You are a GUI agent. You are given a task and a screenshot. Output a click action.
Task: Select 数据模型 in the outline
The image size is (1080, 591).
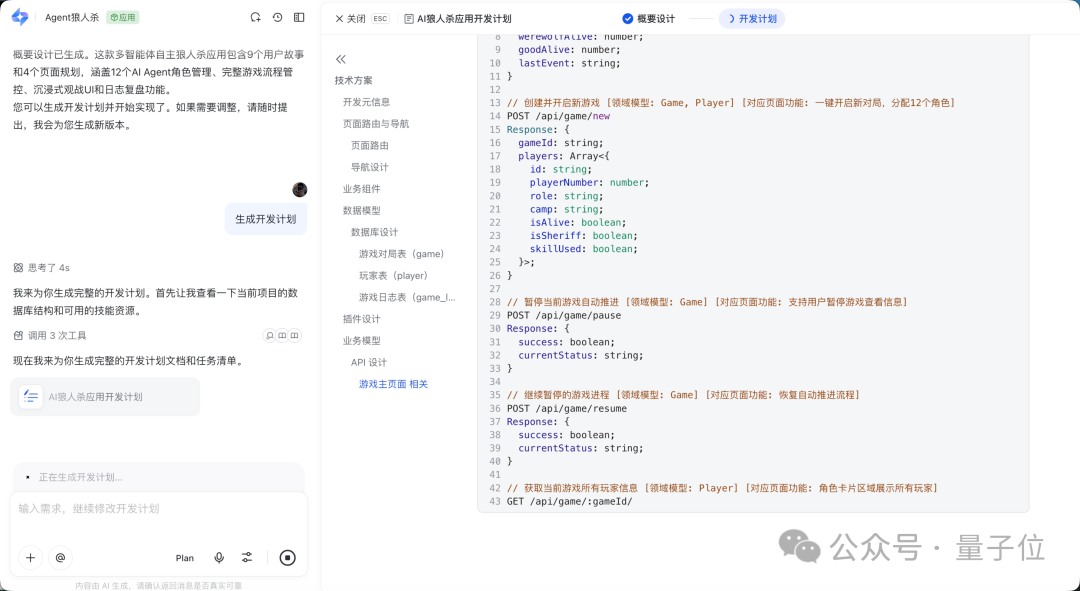pyautogui.click(x=362, y=211)
